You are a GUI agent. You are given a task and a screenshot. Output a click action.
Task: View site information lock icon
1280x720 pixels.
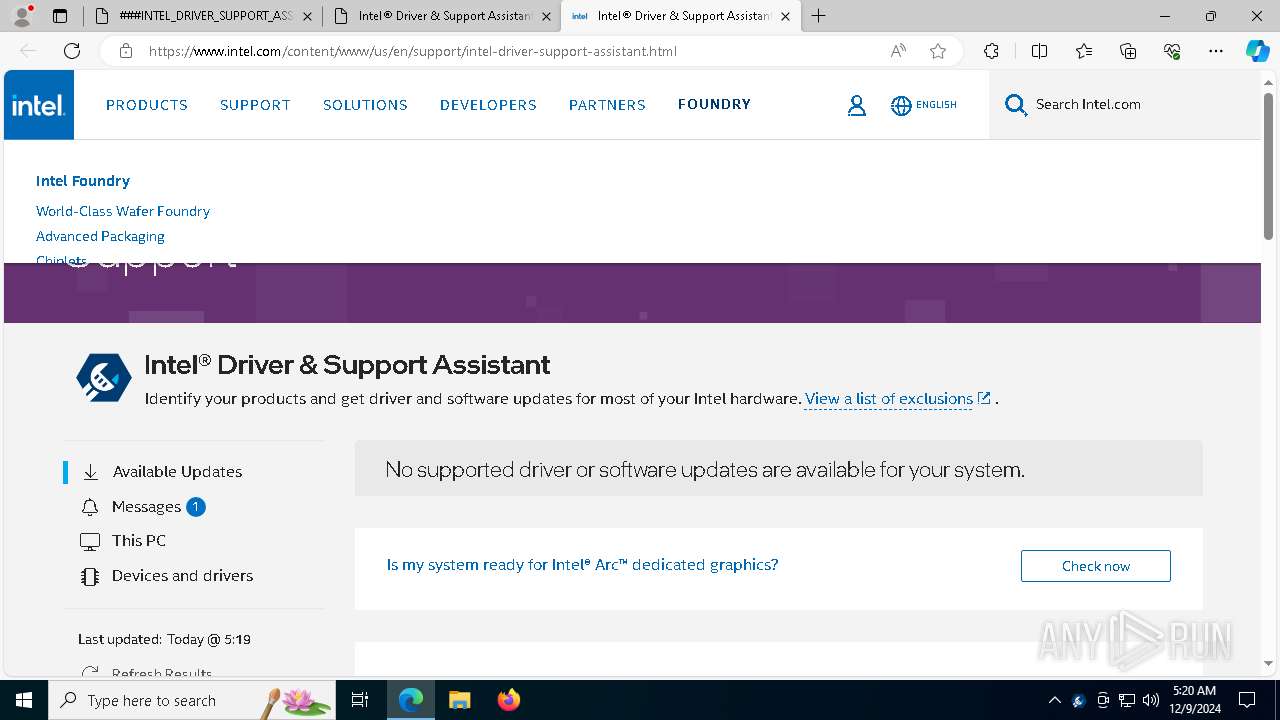126,51
